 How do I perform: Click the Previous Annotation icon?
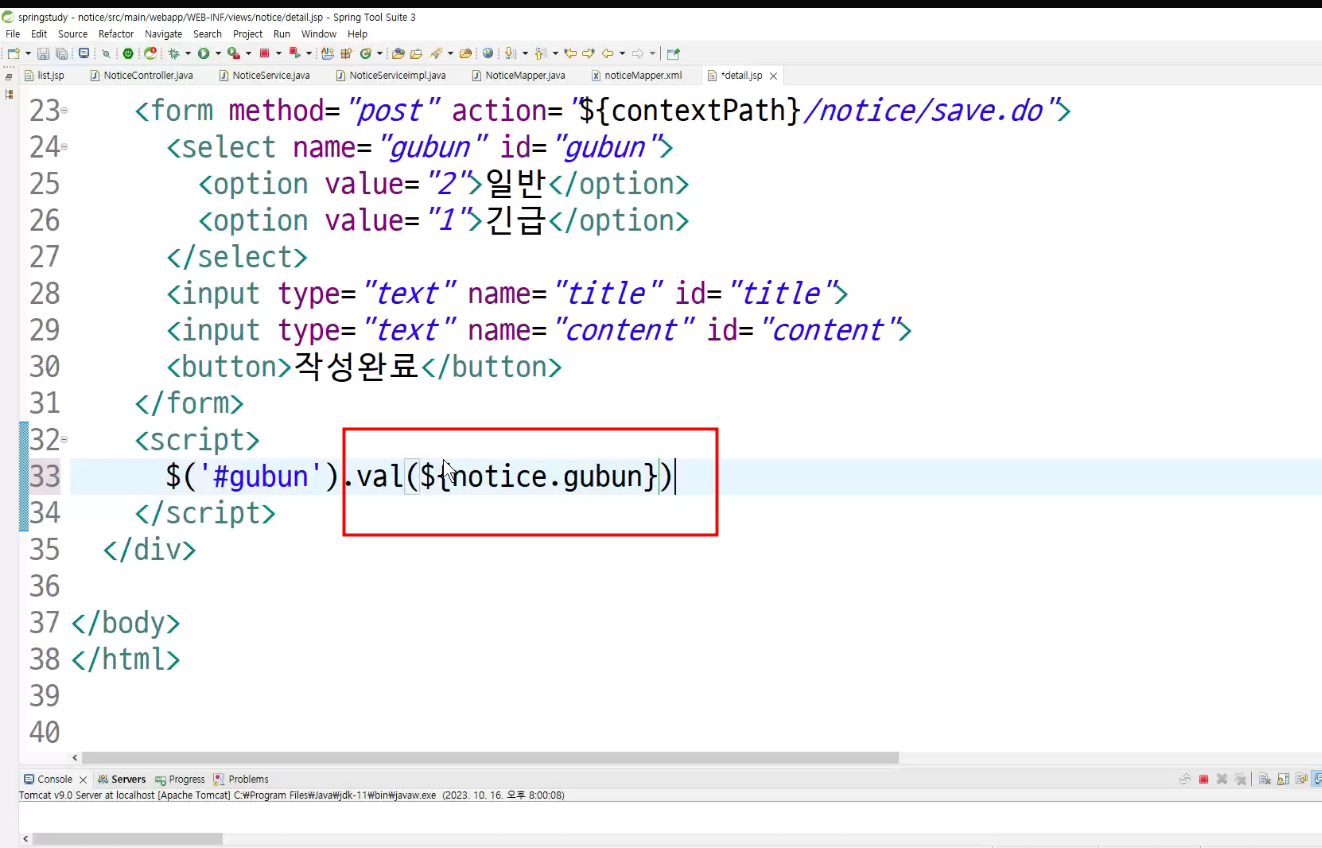(539, 54)
